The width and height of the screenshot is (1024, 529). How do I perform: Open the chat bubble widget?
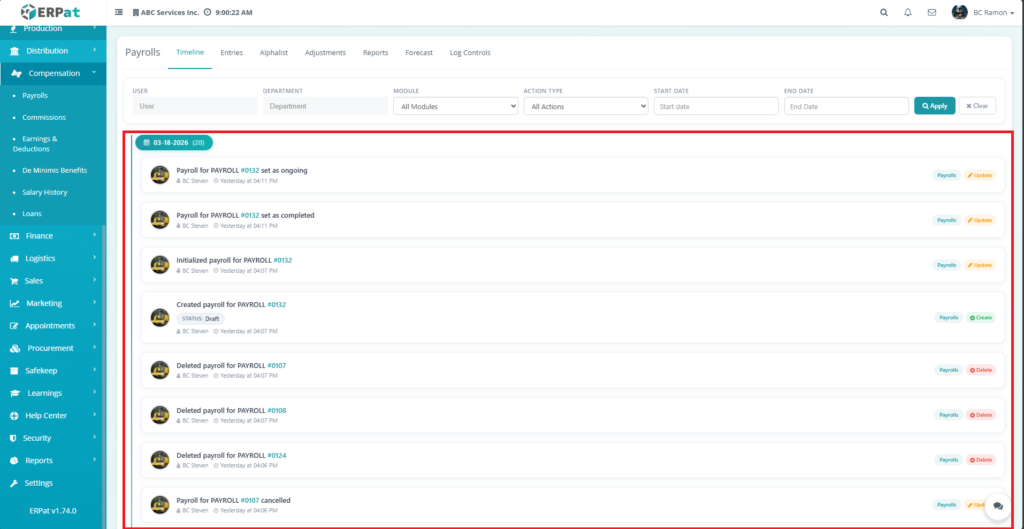998,506
